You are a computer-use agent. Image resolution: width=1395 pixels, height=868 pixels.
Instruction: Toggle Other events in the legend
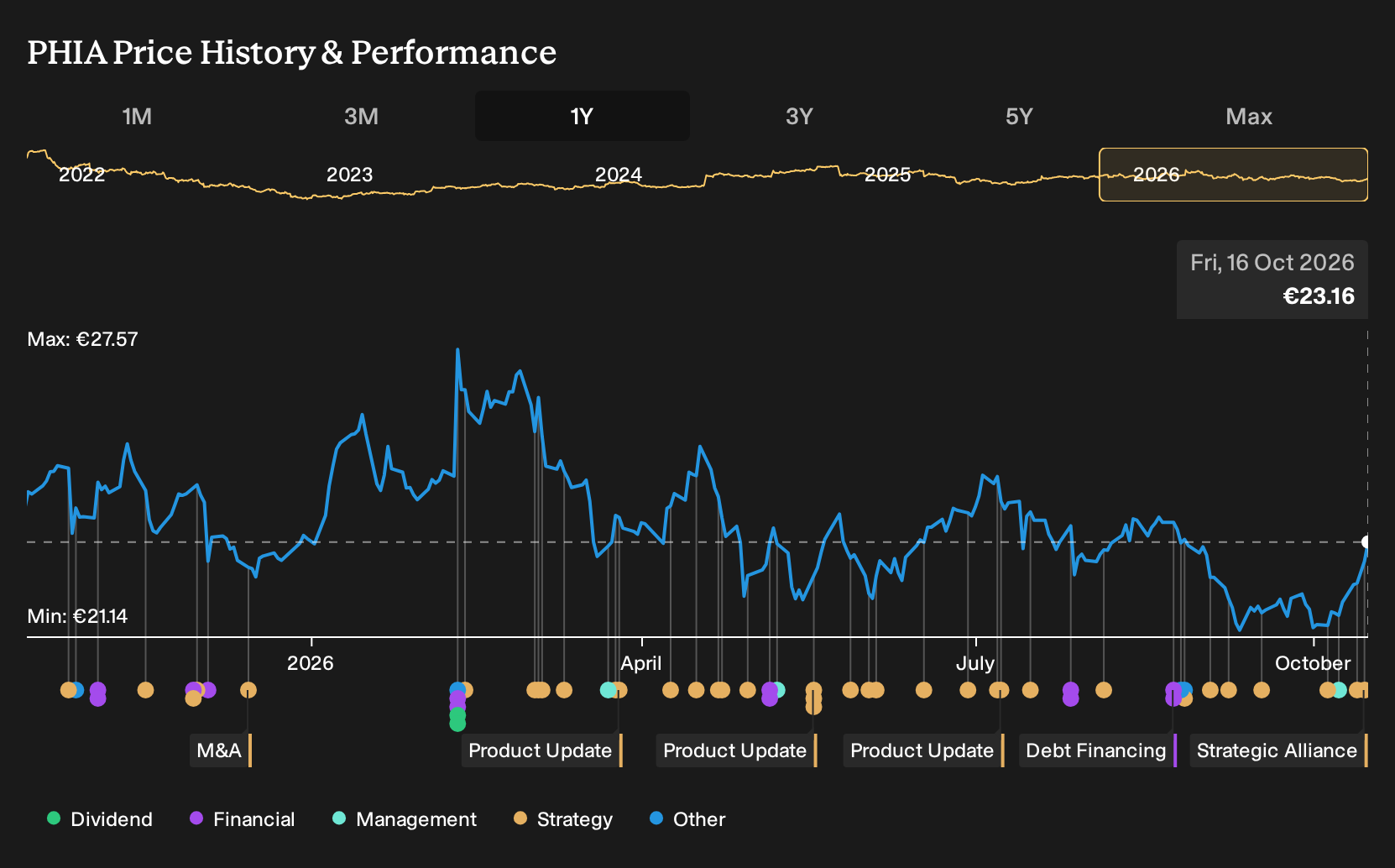pos(687,819)
